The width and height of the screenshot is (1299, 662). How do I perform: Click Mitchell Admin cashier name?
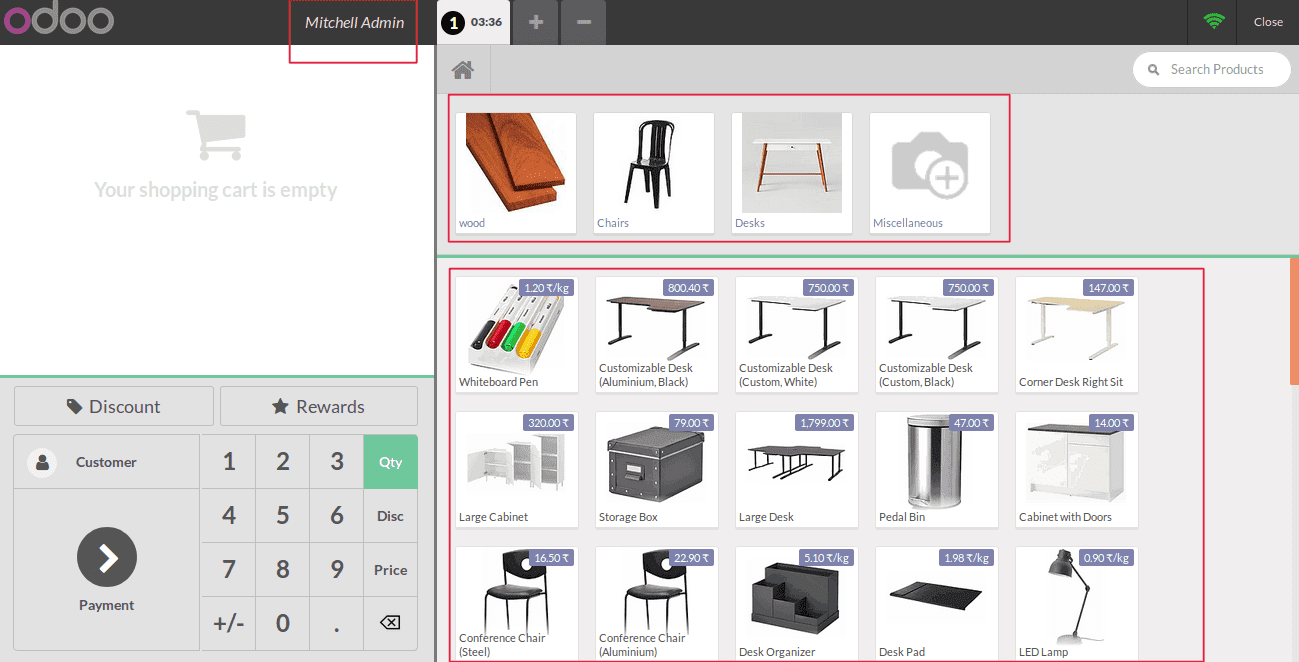(354, 22)
